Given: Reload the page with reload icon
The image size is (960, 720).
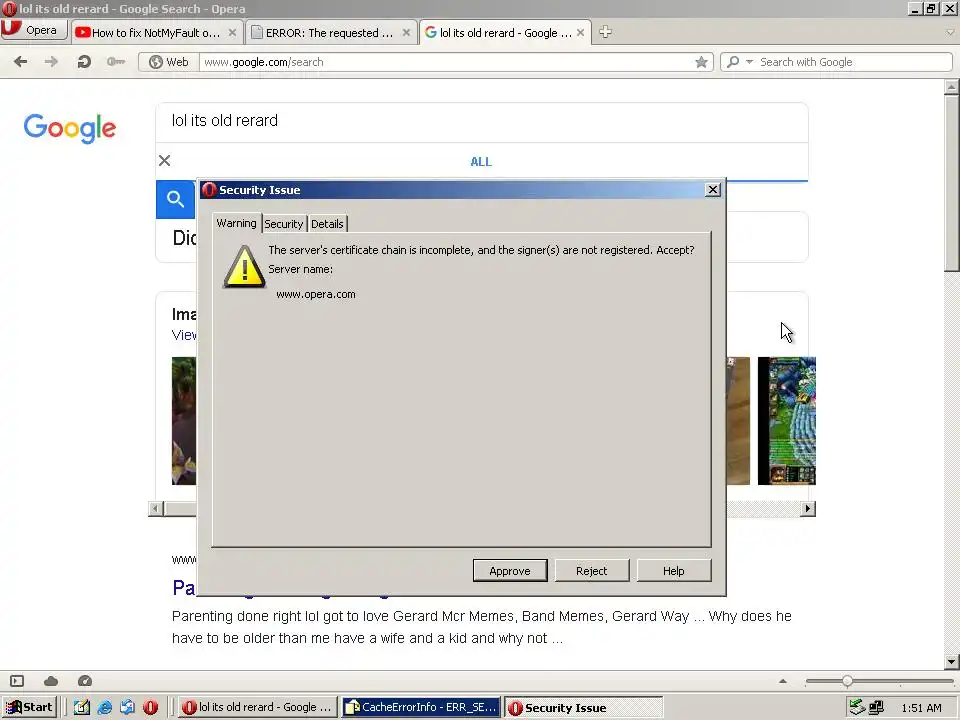Looking at the screenshot, I should click(84, 61).
